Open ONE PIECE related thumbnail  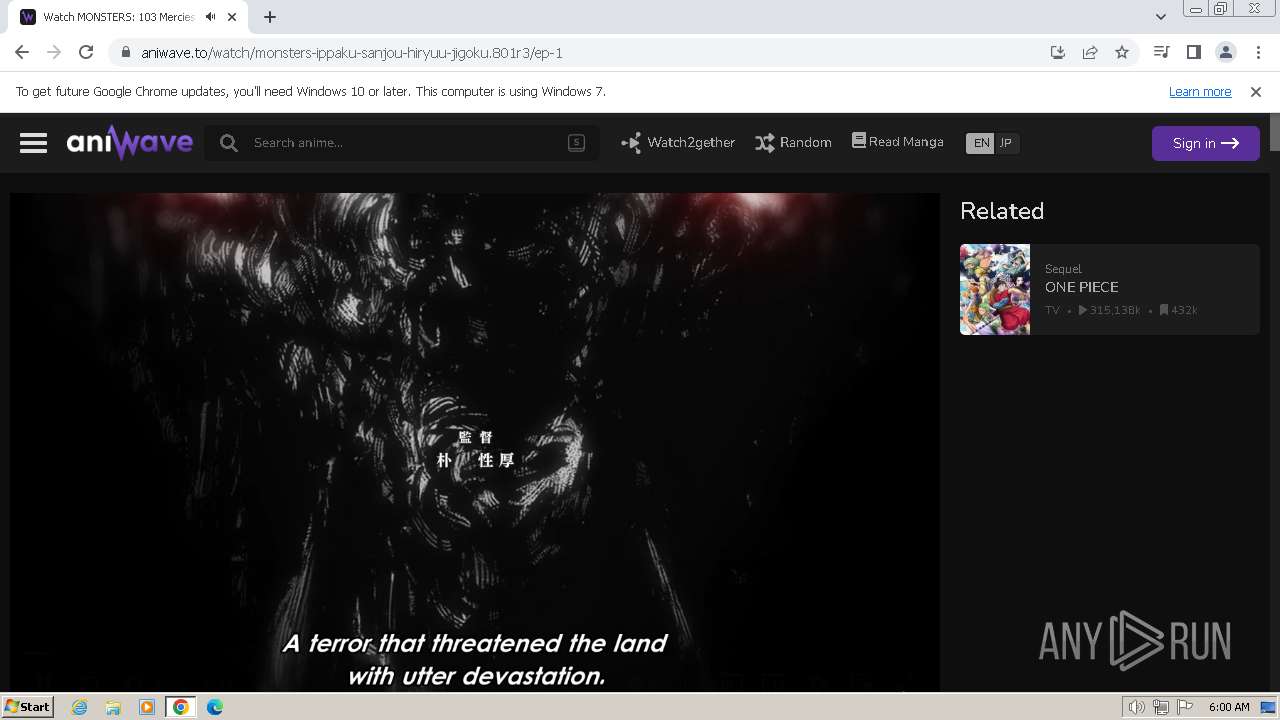[995, 289]
